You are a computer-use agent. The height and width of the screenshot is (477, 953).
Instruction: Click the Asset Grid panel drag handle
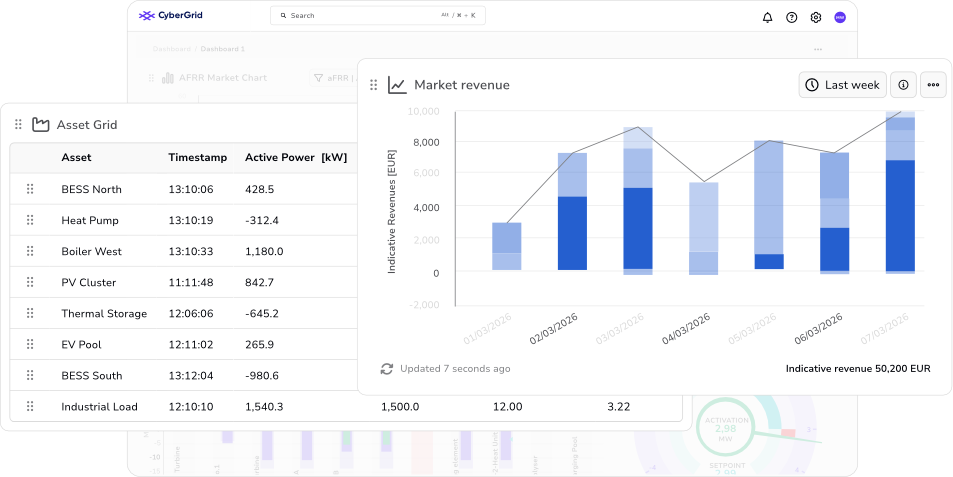(18, 125)
